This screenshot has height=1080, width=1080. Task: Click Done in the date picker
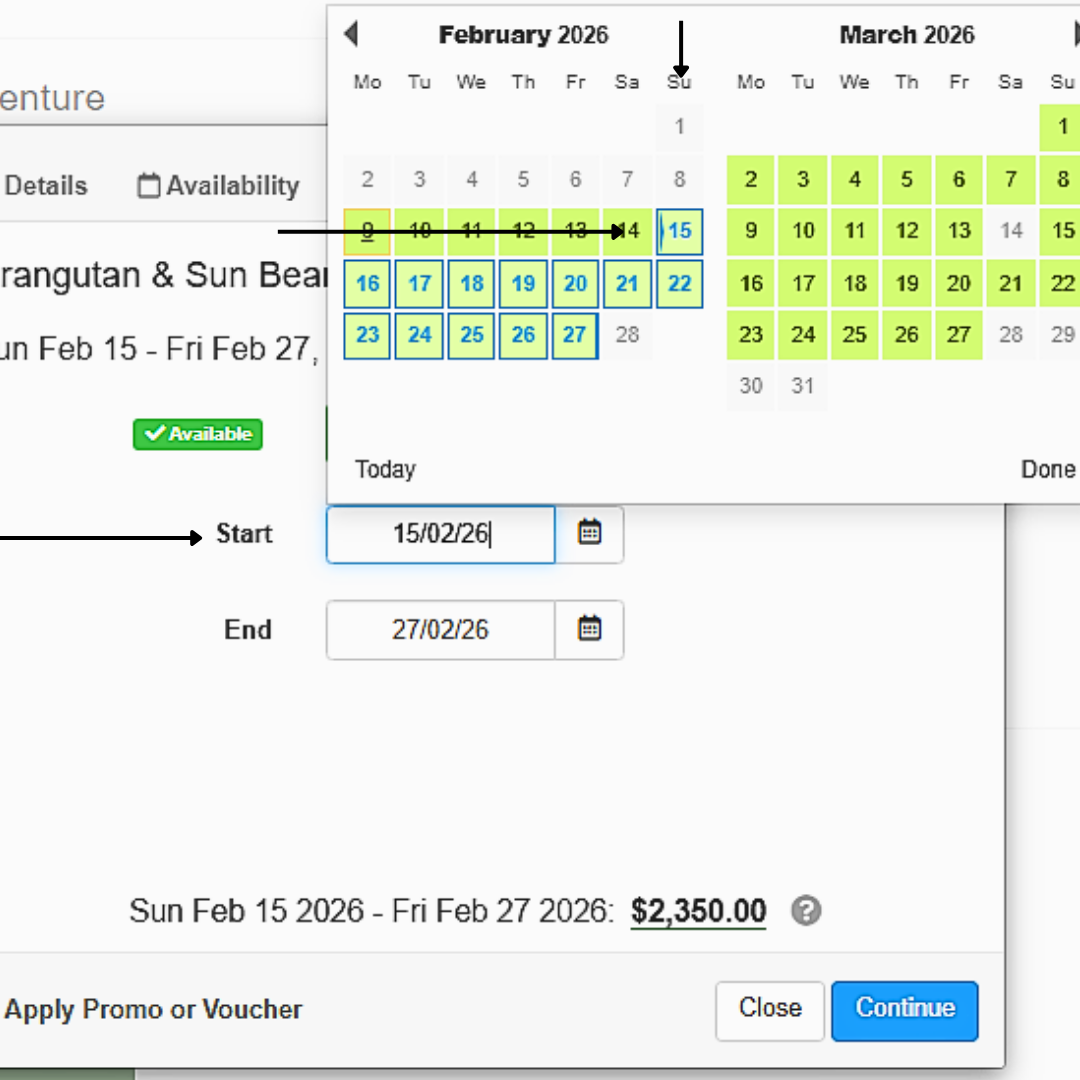point(1047,470)
